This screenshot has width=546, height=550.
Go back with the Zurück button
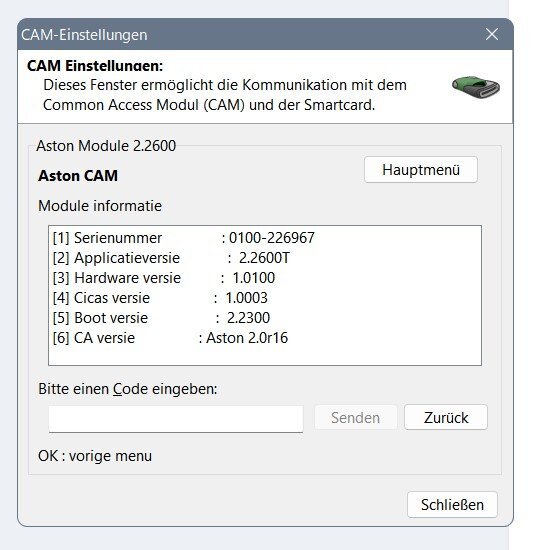click(x=446, y=417)
